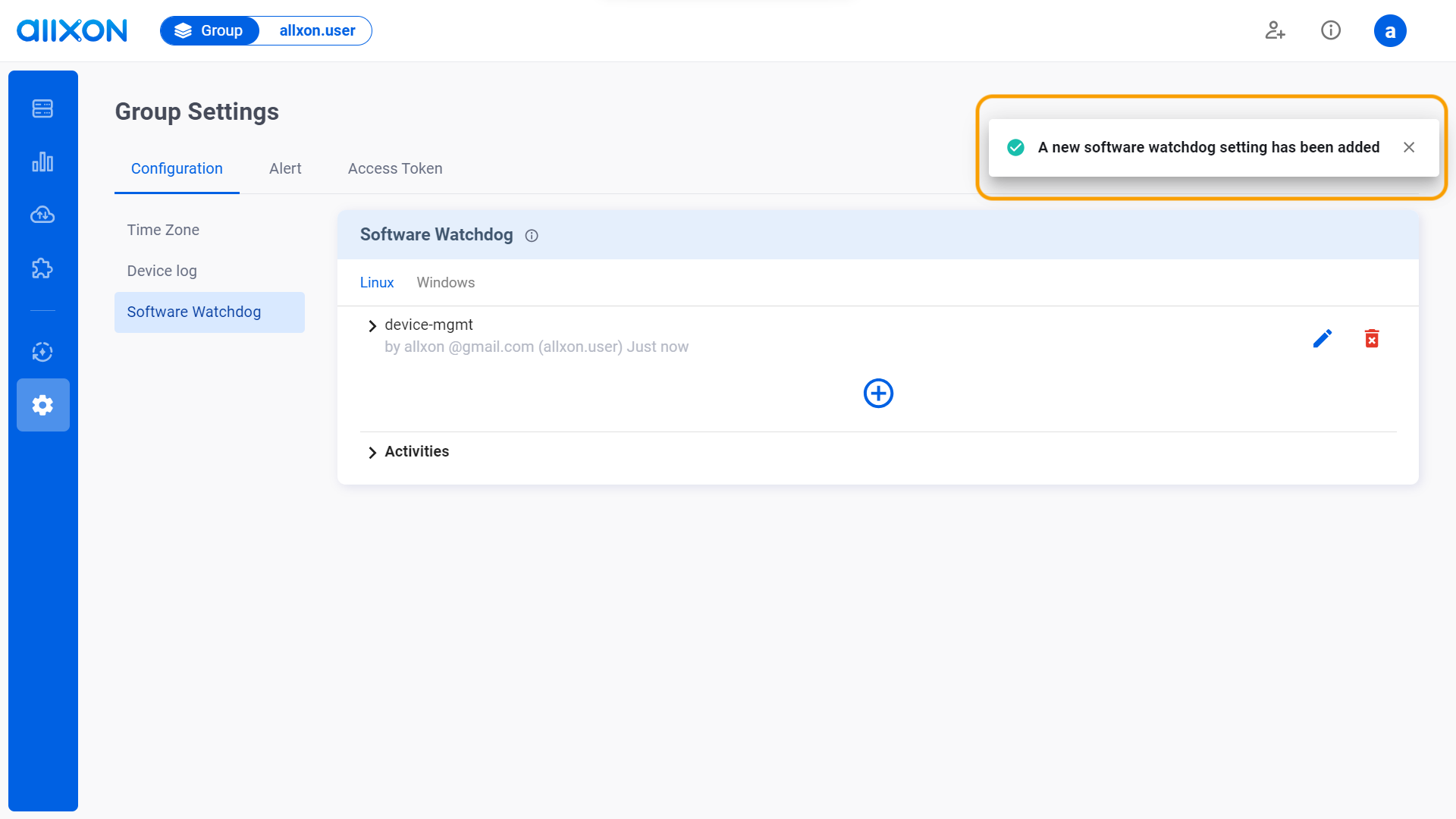Click the circular sync sidebar icon
Screen dimensions: 1456x819
[x=42, y=352]
